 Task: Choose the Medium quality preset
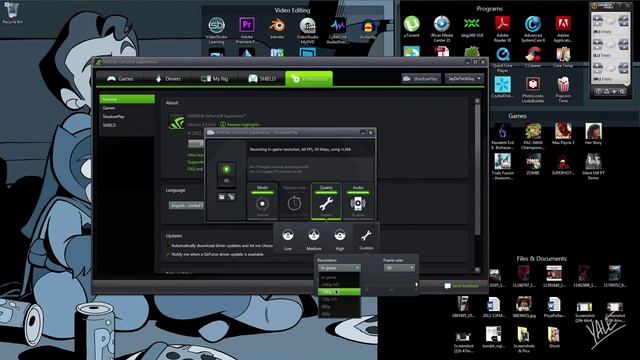[x=313, y=239]
